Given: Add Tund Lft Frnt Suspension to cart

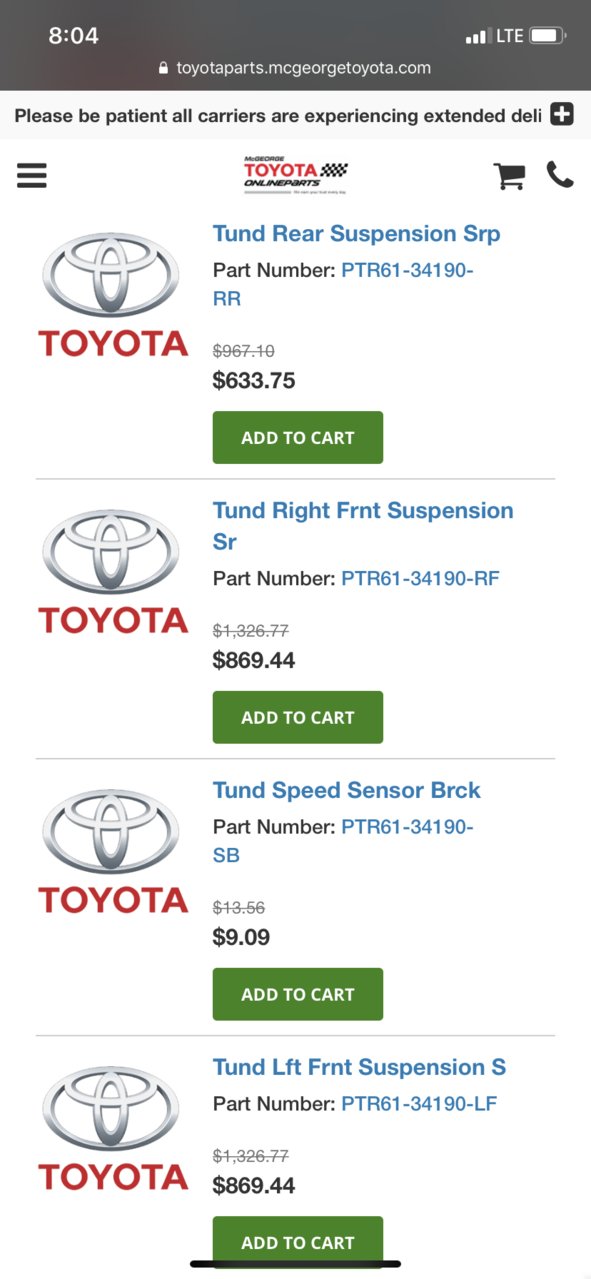Looking at the screenshot, I should point(298,1242).
